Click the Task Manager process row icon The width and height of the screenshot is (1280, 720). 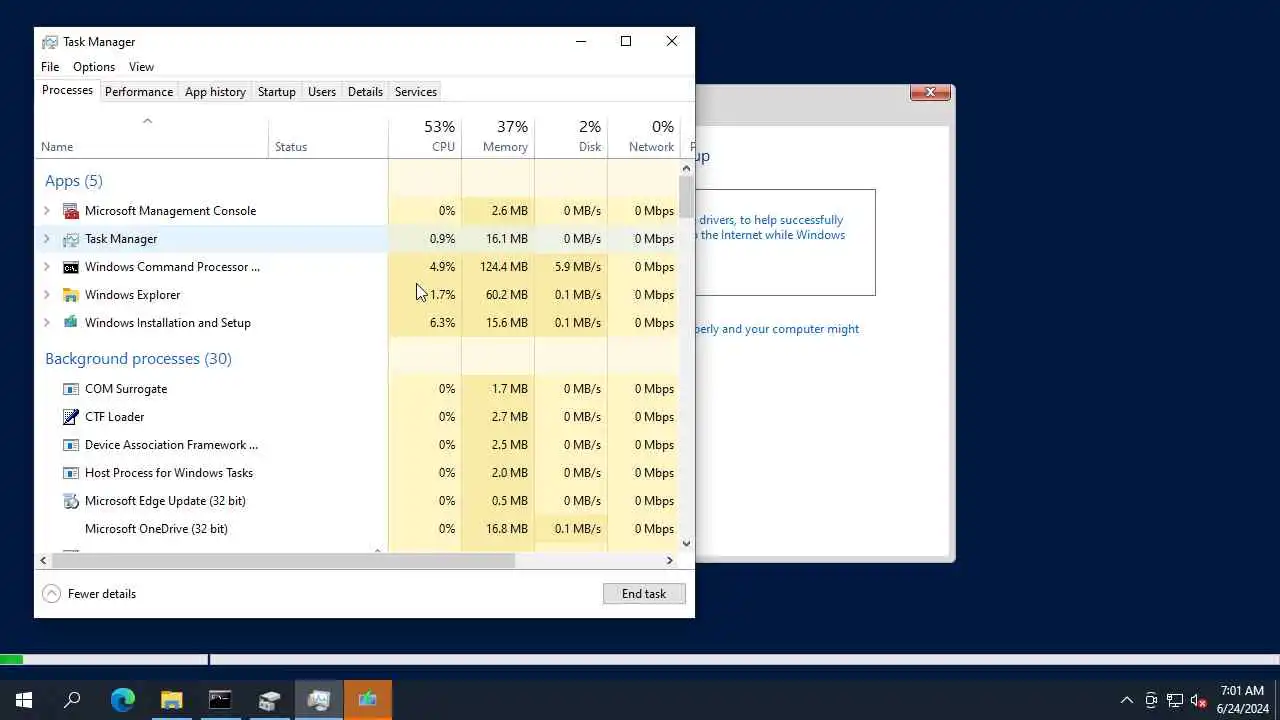pos(71,239)
